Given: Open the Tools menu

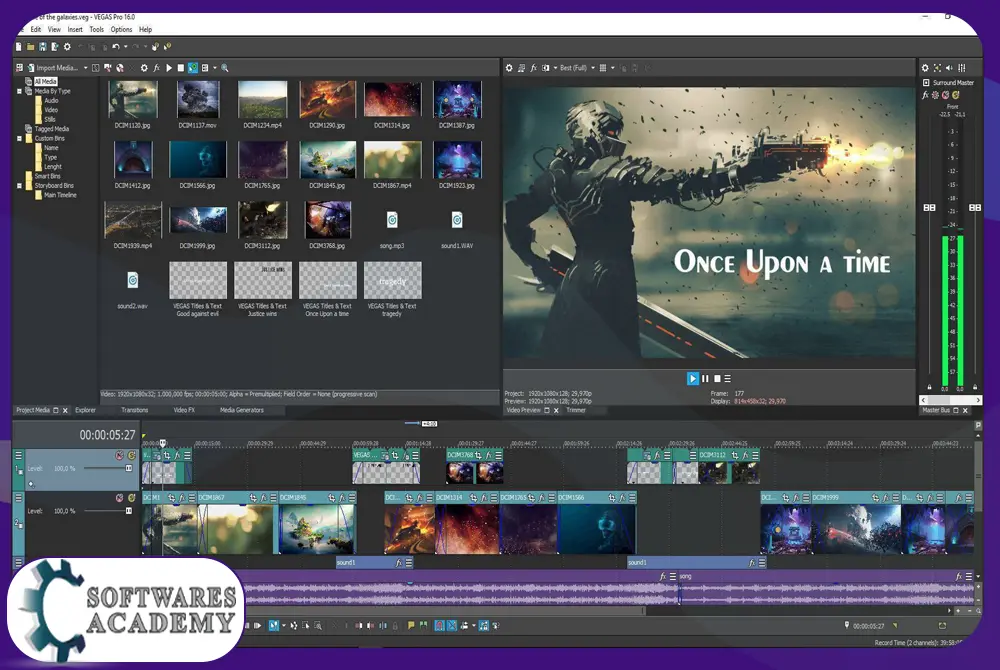Looking at the screenshot, I should tap(96, 29).
